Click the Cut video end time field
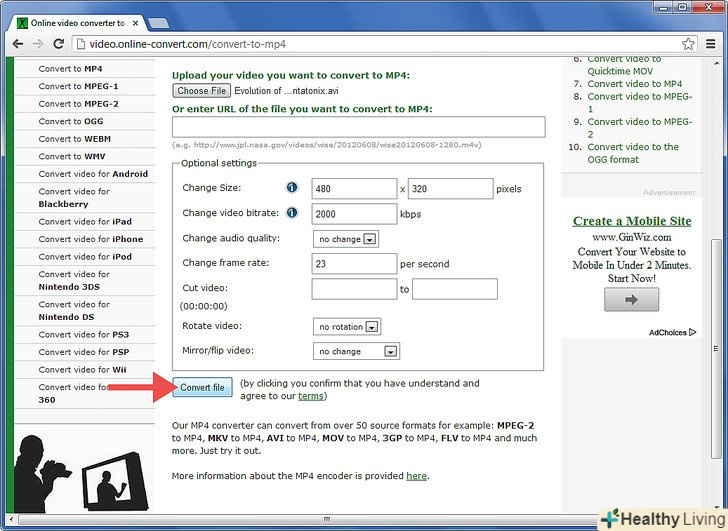The height and width of the screenshot is (531, 728). point(455,289)
